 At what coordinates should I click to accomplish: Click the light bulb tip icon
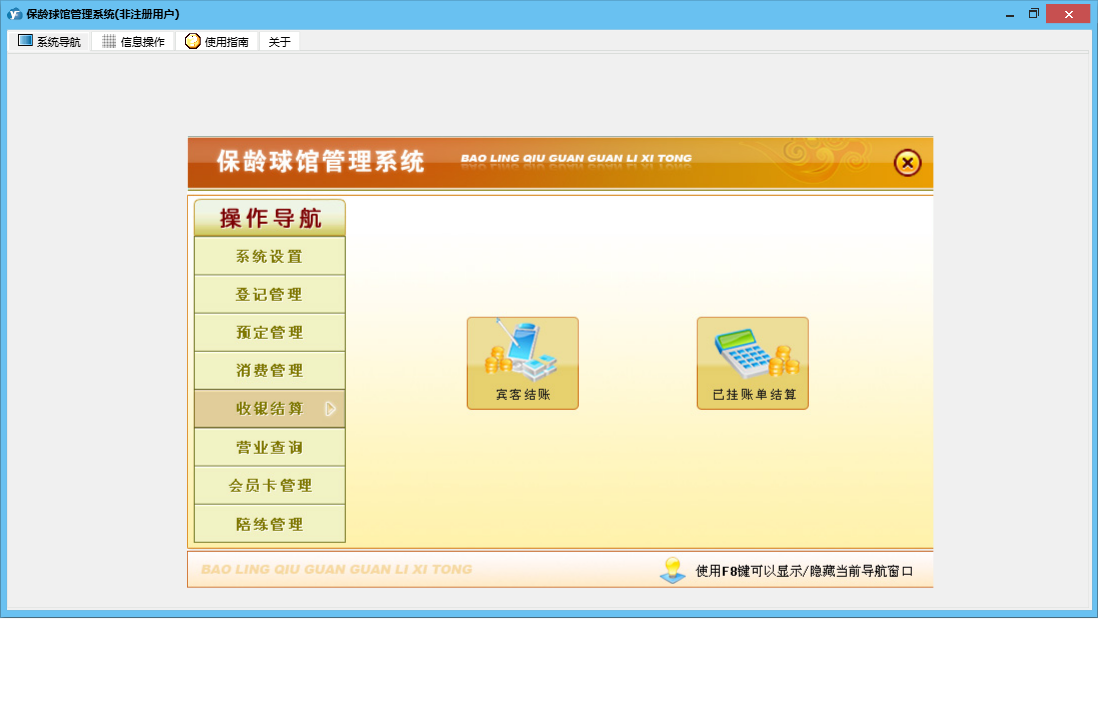tap(672, 570)
